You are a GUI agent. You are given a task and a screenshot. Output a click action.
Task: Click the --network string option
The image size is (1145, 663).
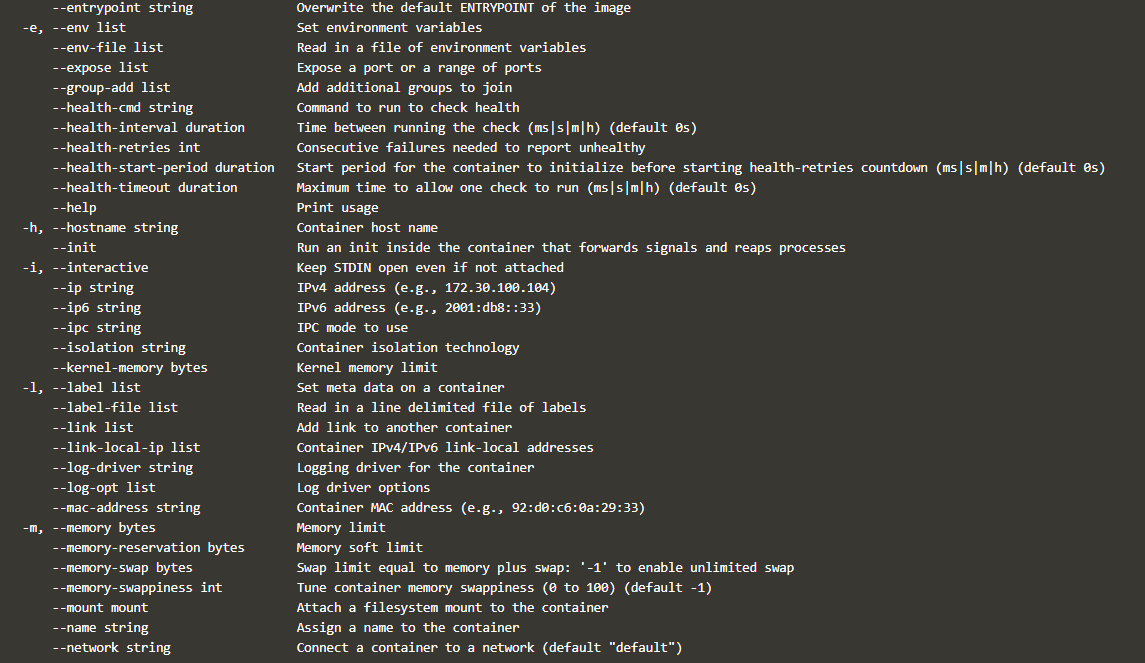click(x=111, y=648)
